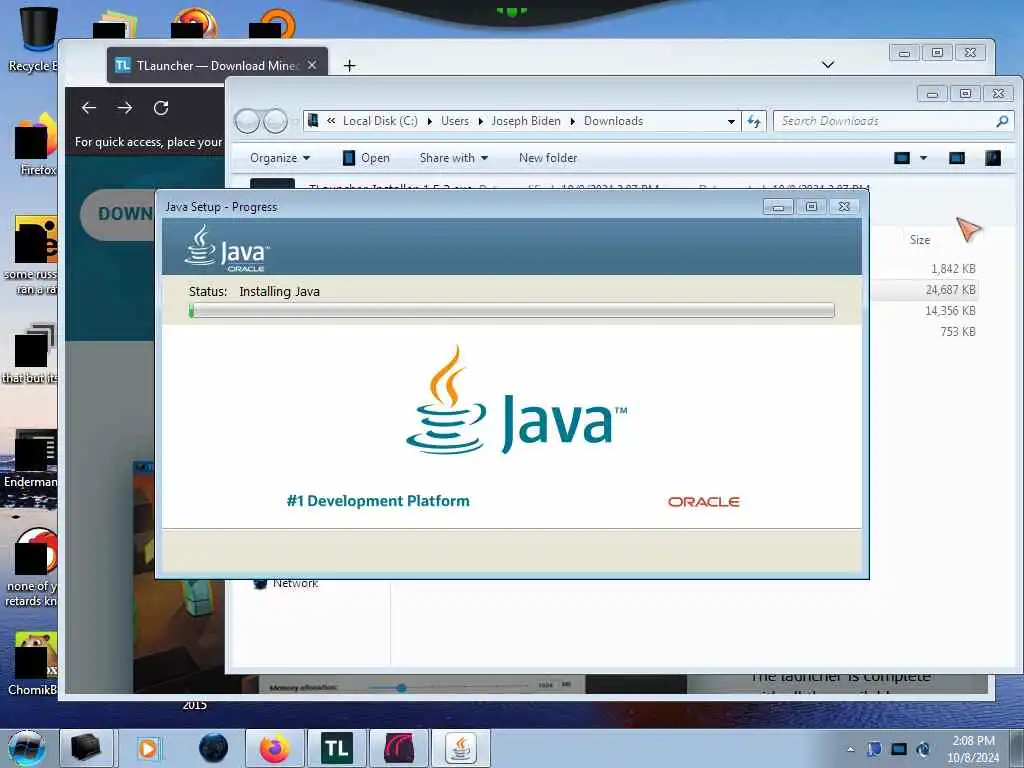Click the search magnifier icon
Image resolution: width=1024 pixels, height=768 pixels.
[x=1002, y=121]
